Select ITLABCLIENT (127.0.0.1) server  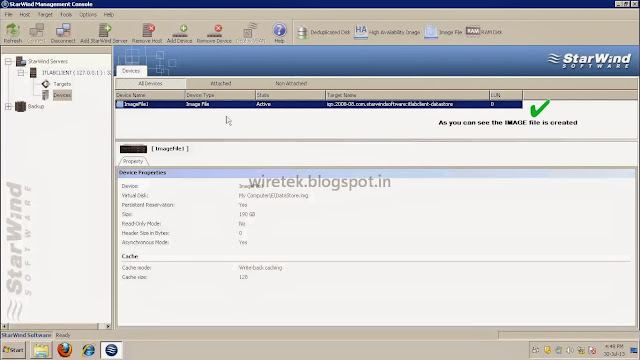click(76, 73)
